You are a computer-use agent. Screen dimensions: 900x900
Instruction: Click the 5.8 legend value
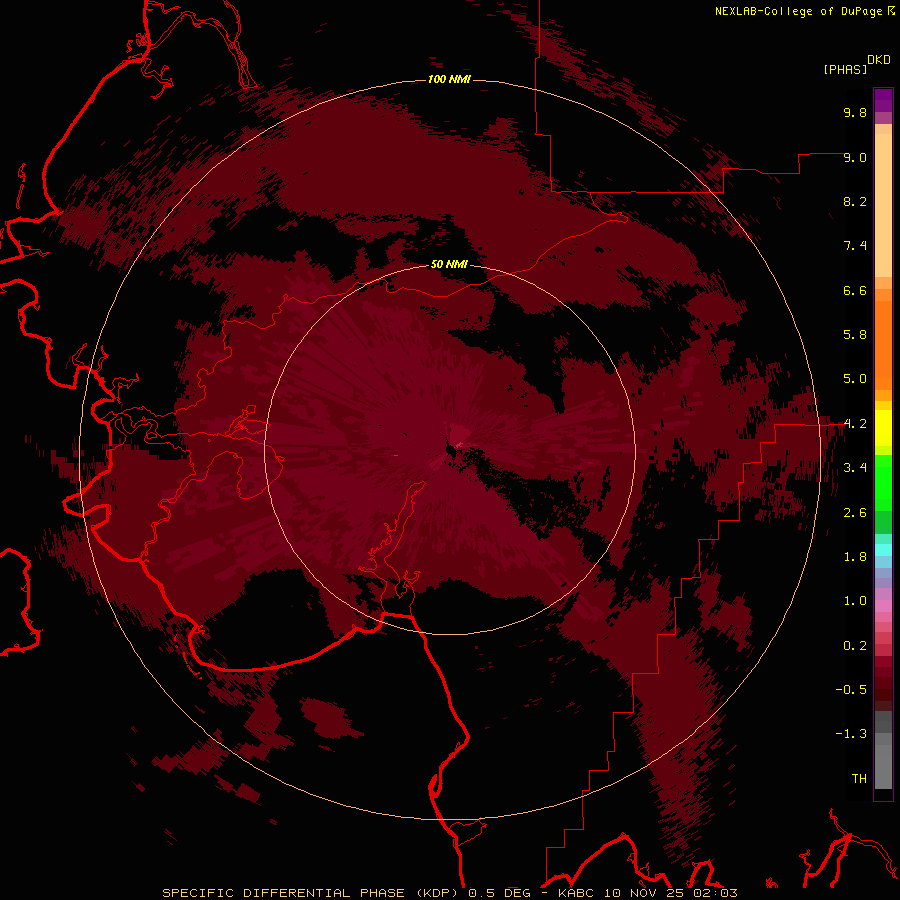pyautogui.click(x=855, y=335)
